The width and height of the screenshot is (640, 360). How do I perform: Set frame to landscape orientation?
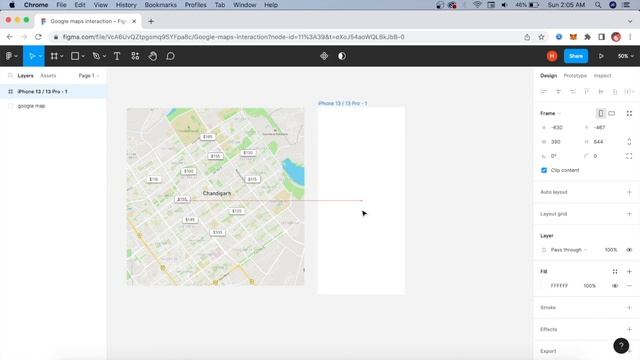tap(611, 113)
